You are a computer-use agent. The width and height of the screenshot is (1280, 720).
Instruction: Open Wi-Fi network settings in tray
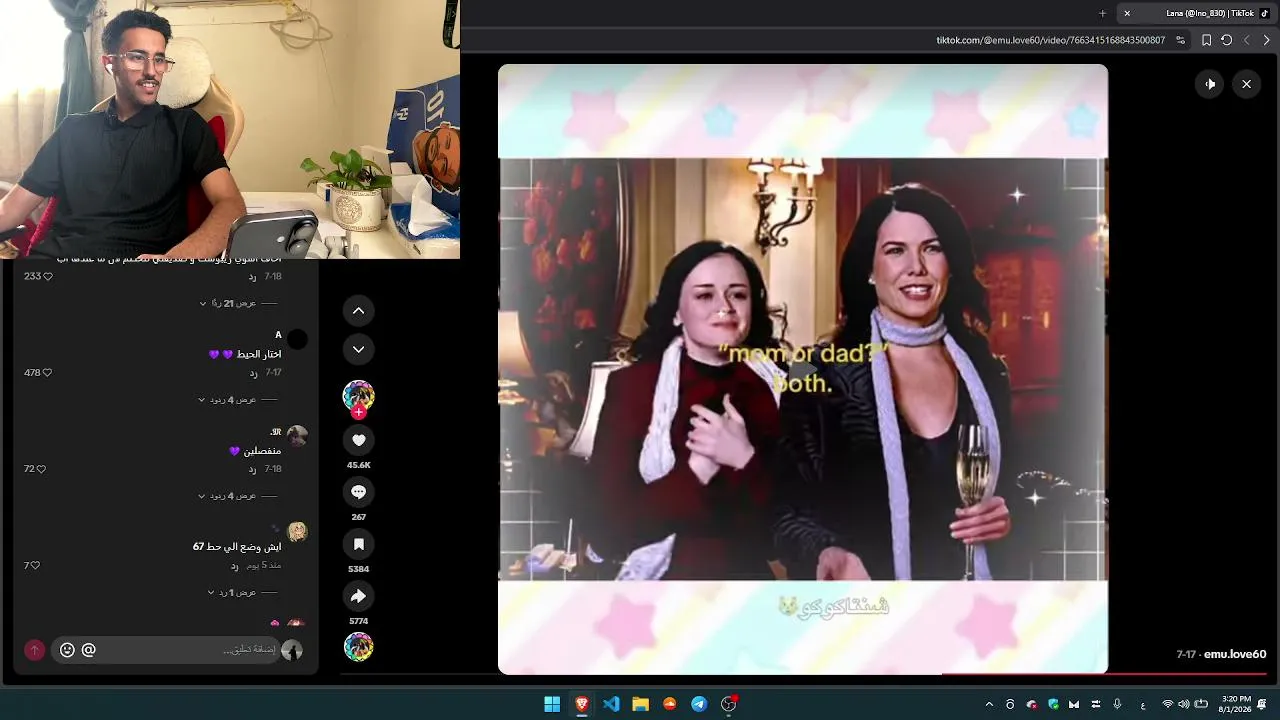(x=1168, y=704)
